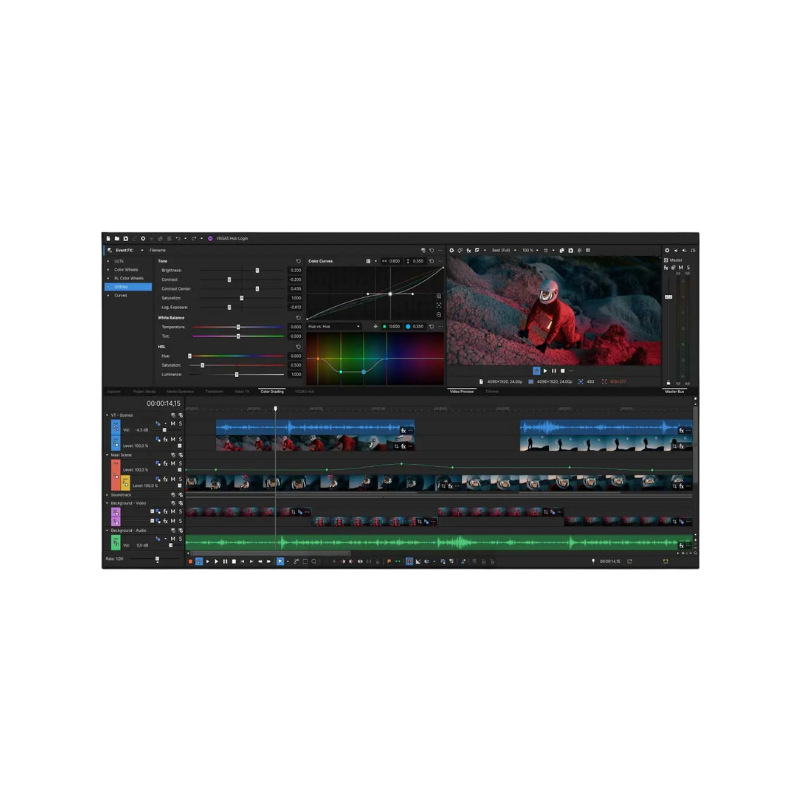Open the VEGAS Hub Login icon at the top
The width and height of the screenshot is (800, 800).
210,237
